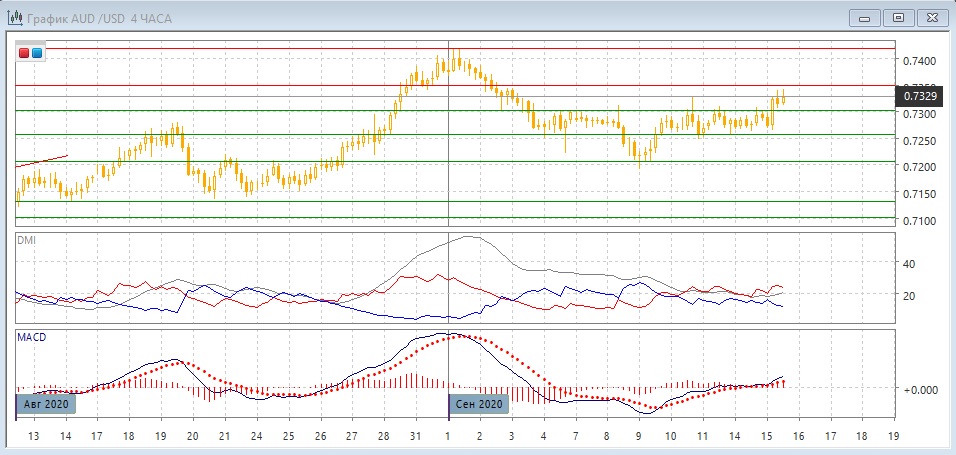
Task: Click the current price label 0.7329
Action: pyautogui.click(x=919, y=96)
